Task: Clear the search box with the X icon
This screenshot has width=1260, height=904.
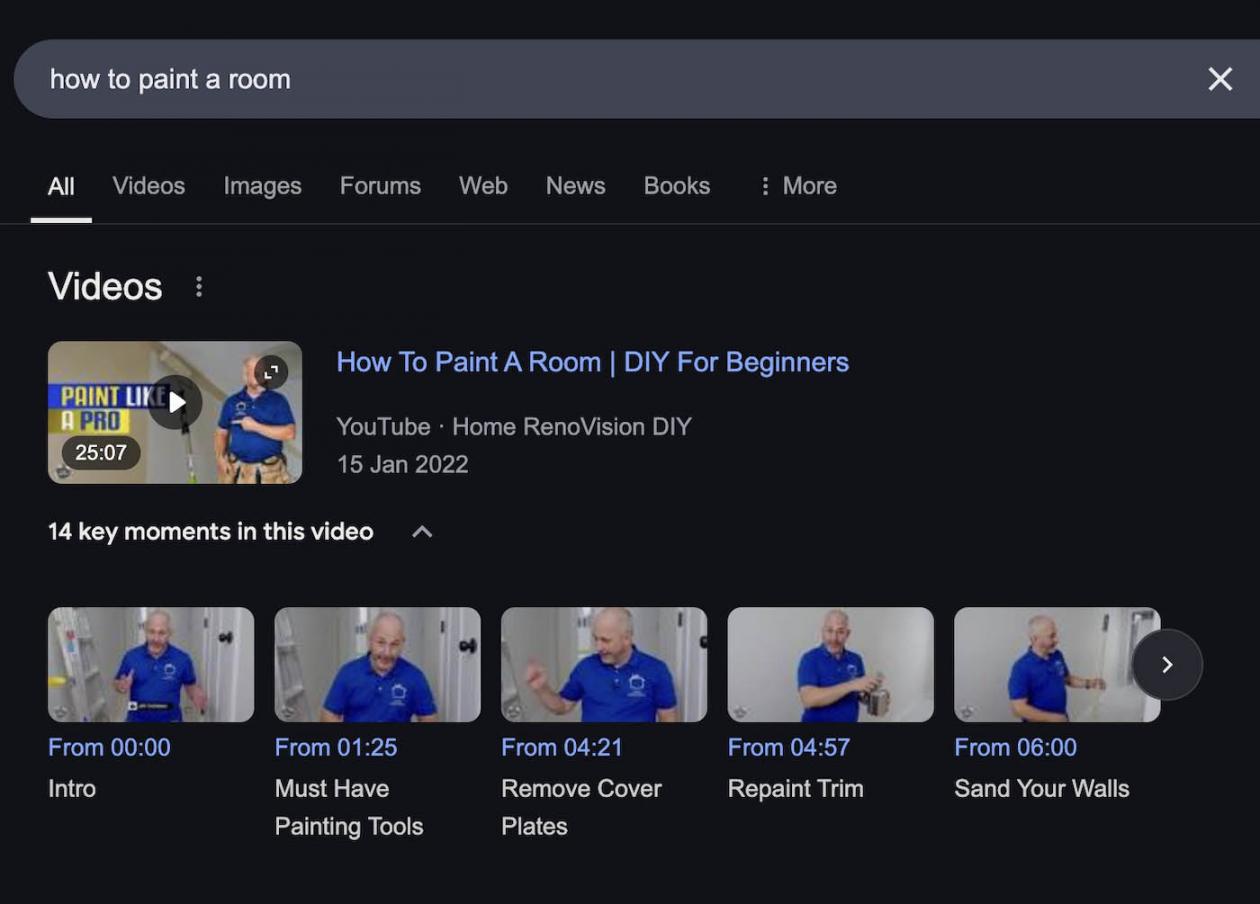Action: (1219, 79)
